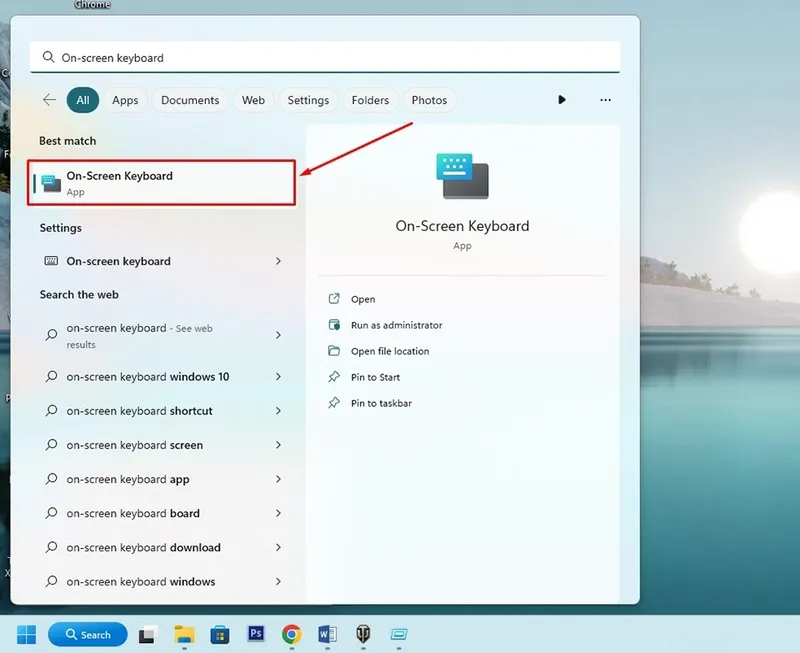Switch to the Settings filter tab

[308, 100]
